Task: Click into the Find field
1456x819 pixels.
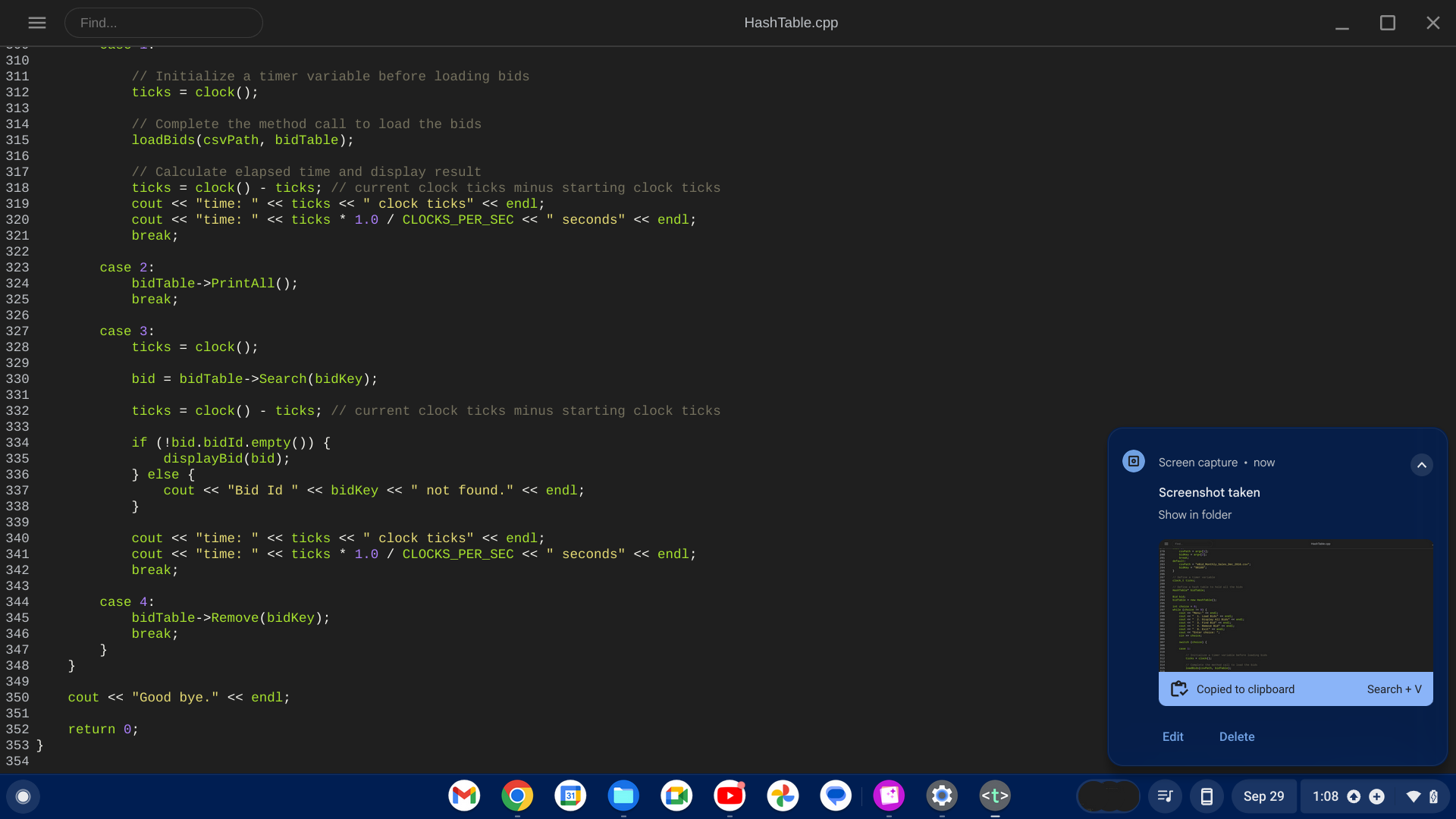Action: click(164, 23)
